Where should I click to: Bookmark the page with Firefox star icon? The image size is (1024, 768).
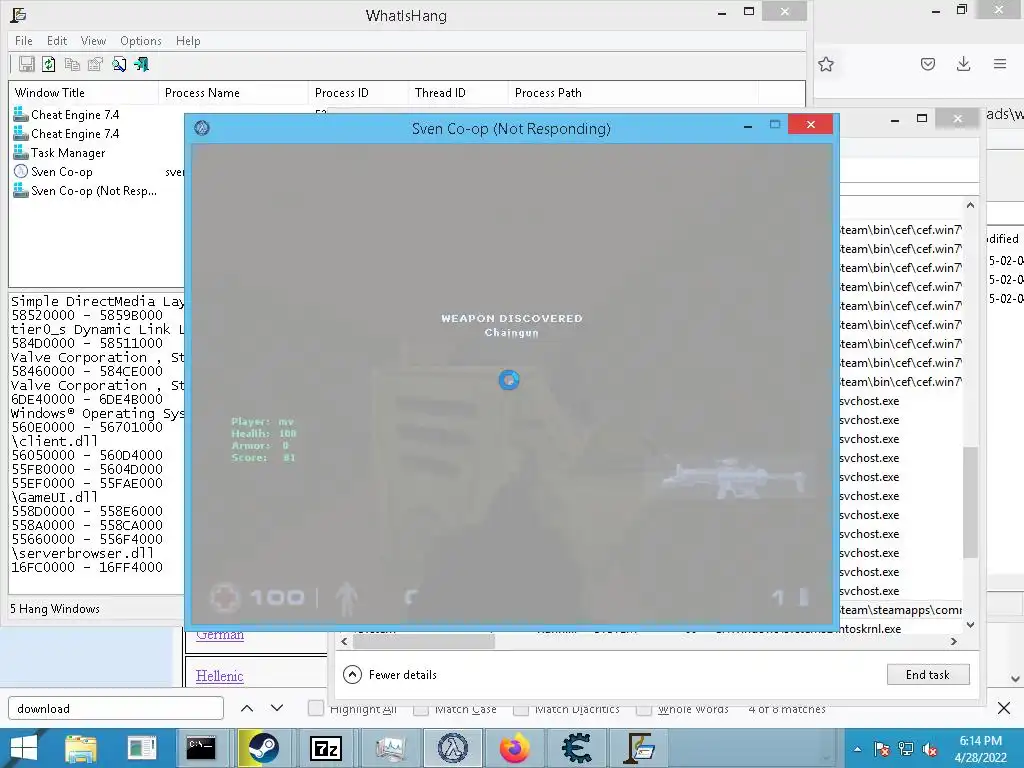point(826,64)
